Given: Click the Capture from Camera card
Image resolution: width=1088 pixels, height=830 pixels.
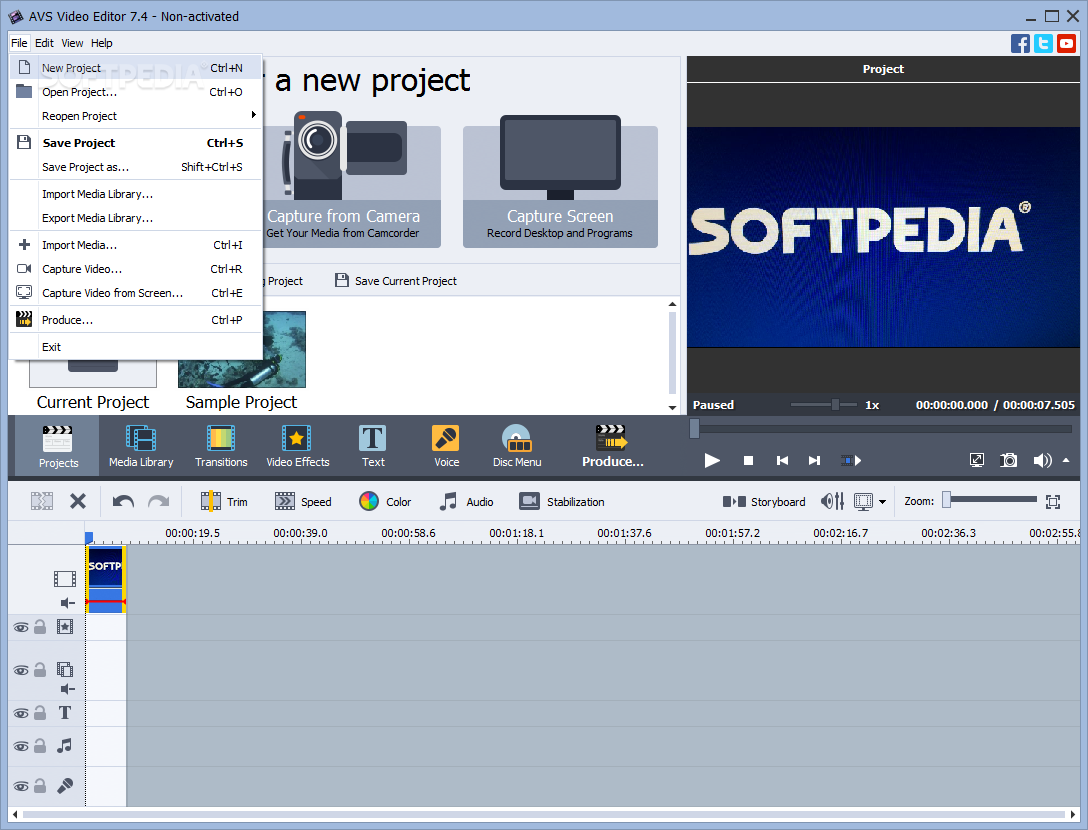Looking at the screenshot, I should pos(352,182).
